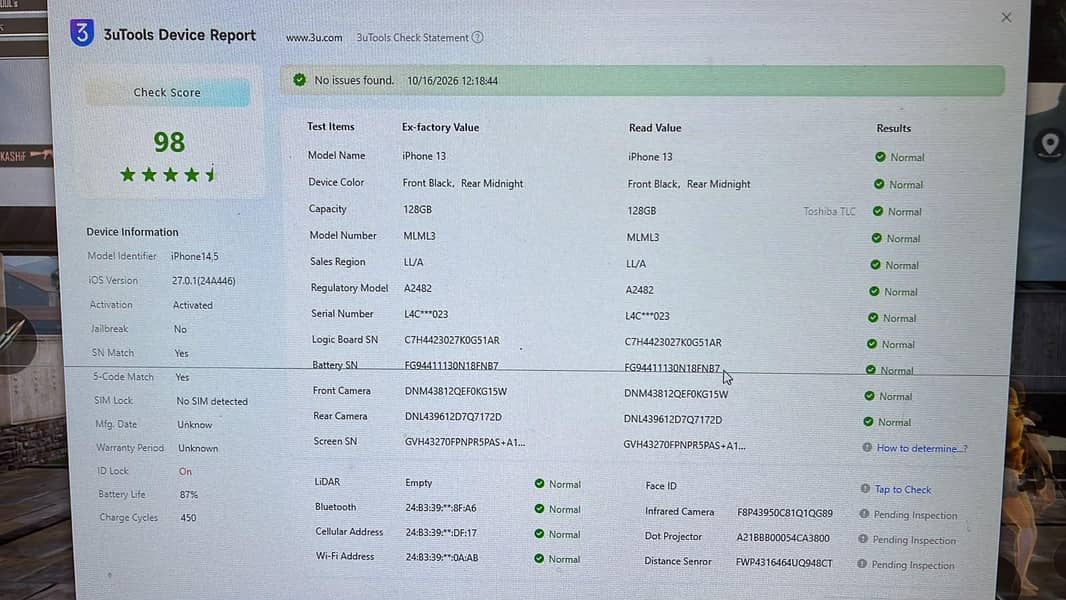Select the Infrared Camera value F8P43950C81Q1QG89
This screenshot has height=600, width=1066.
(x=785, y=513)
